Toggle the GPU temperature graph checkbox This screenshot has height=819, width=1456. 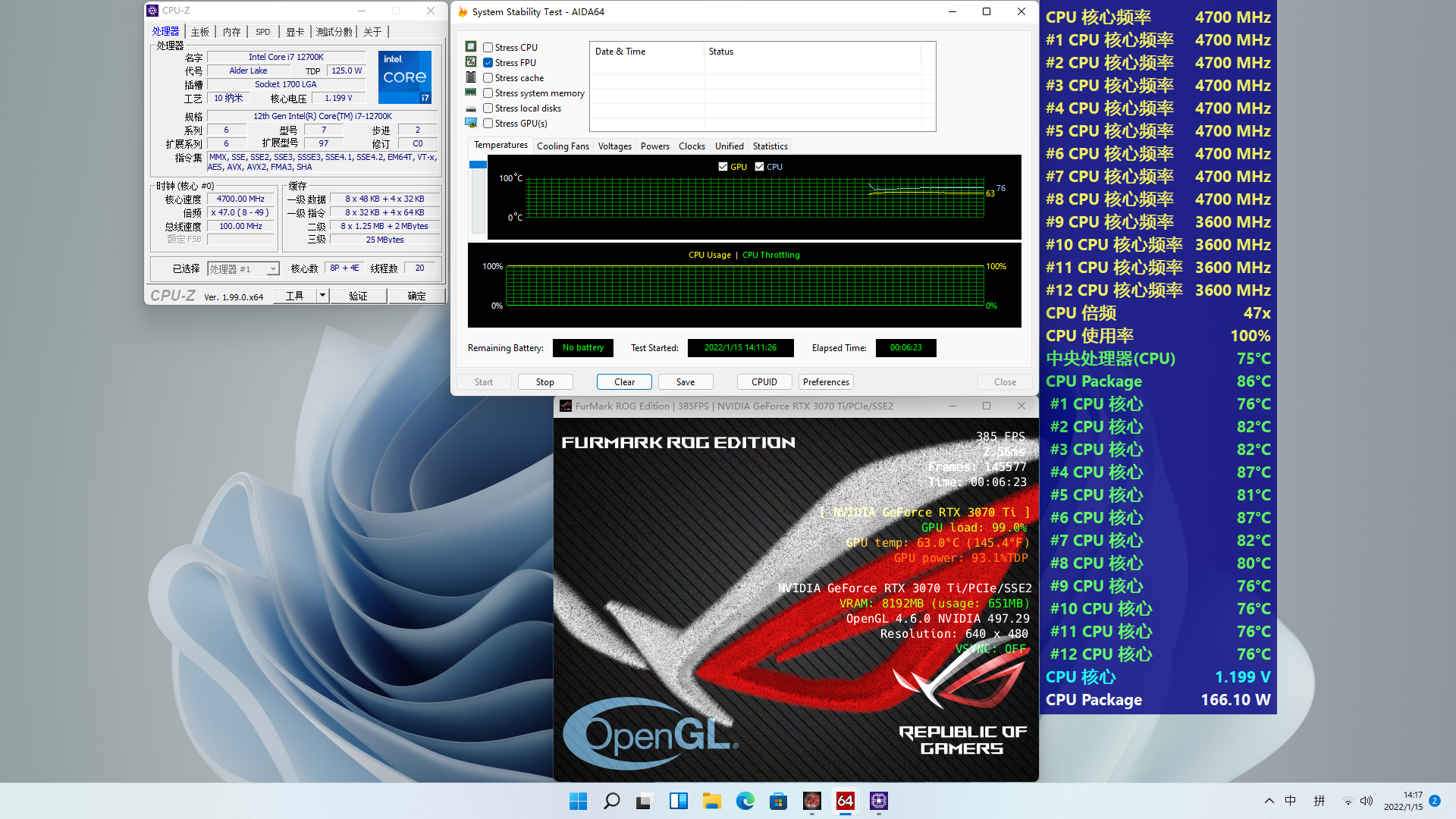point(723,167)
